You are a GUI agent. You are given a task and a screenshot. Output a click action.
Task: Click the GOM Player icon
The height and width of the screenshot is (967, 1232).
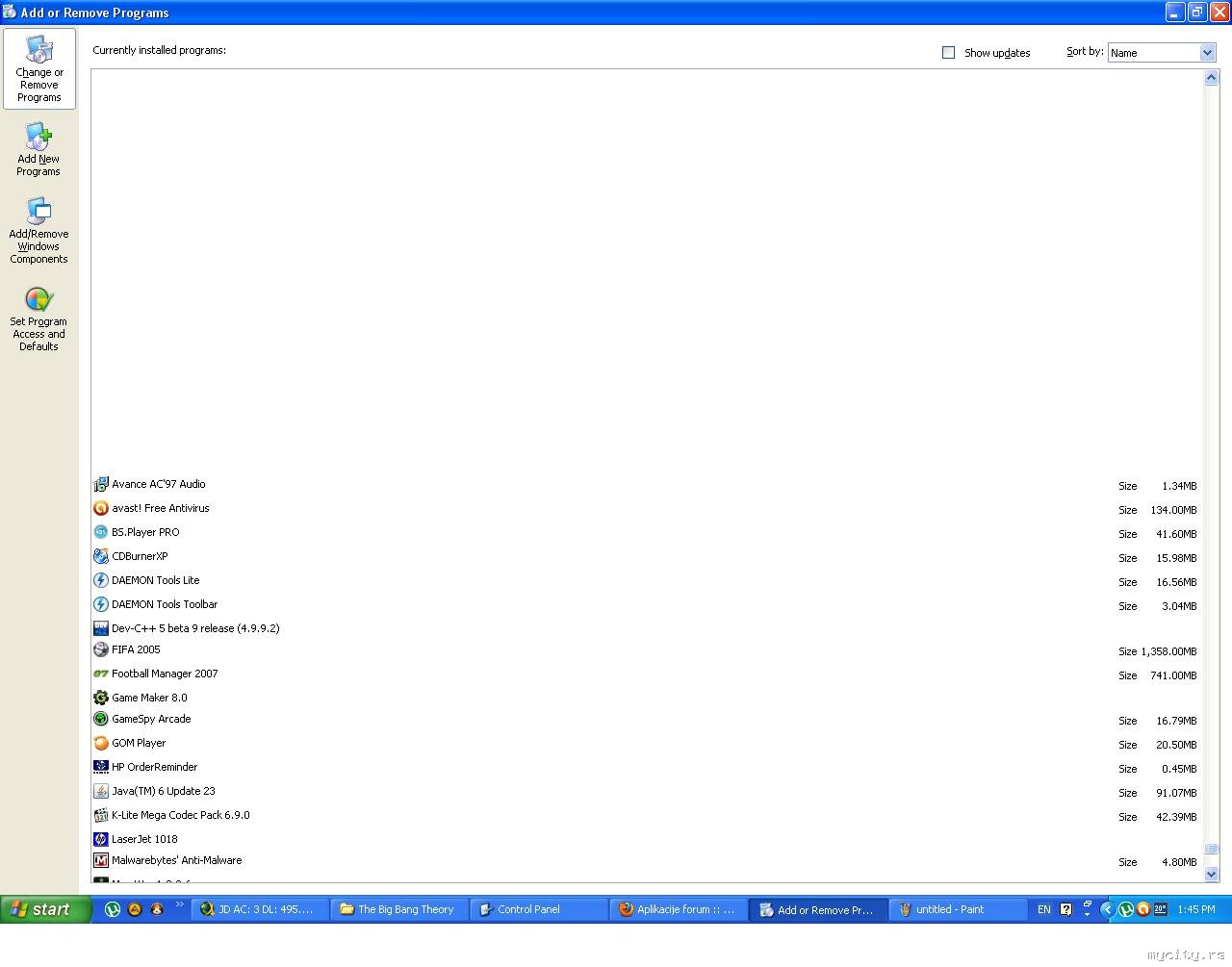coord(101,743)
